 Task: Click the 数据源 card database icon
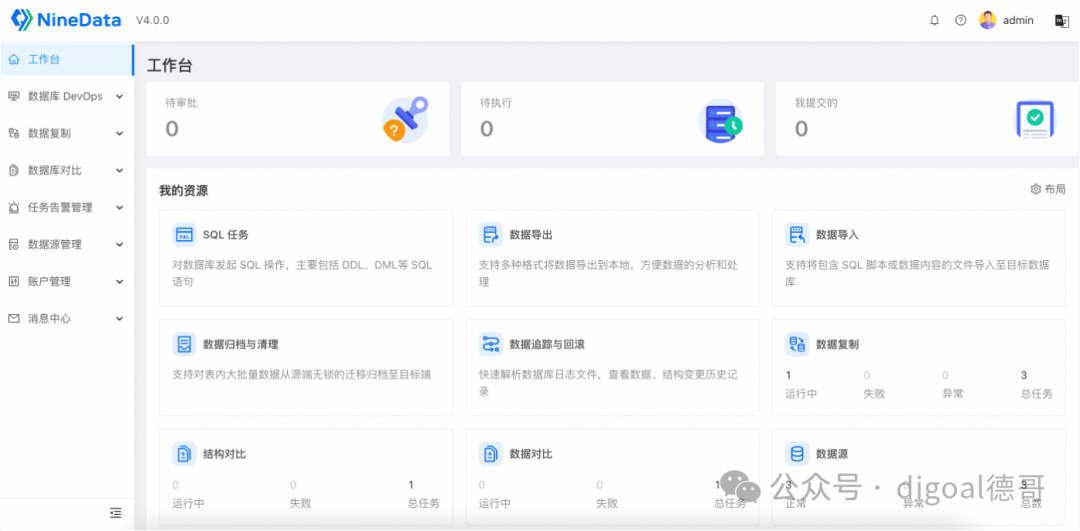(797, 454)
